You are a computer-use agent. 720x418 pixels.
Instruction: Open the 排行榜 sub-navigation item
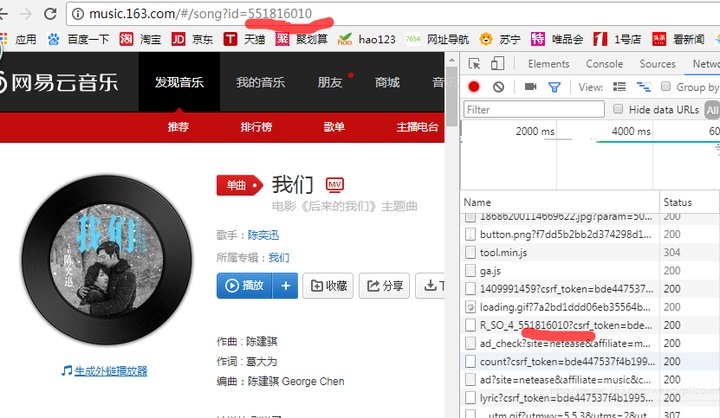pos(256,127)
